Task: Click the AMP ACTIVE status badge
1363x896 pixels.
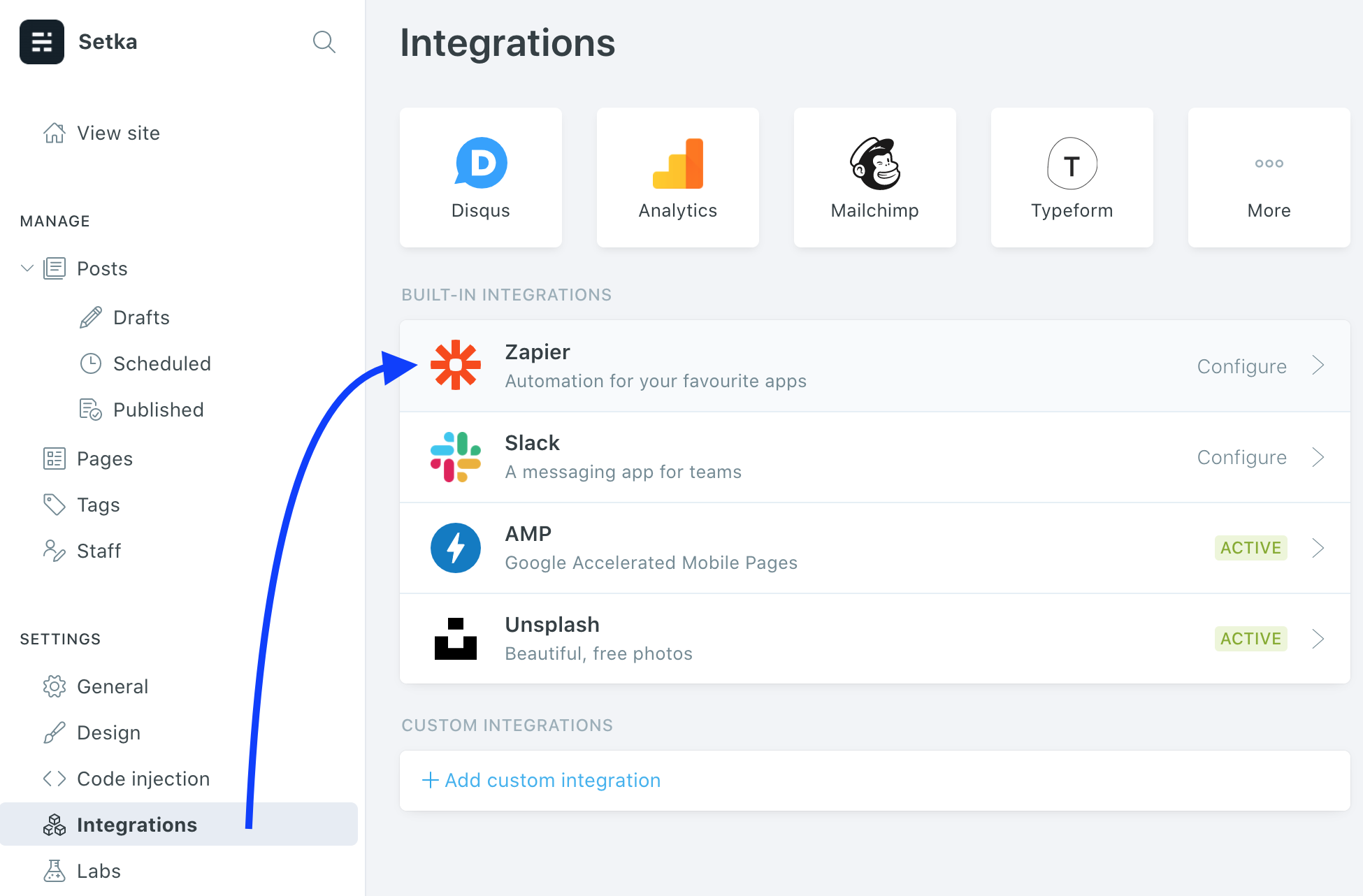Action: [x=1250, y=548]
